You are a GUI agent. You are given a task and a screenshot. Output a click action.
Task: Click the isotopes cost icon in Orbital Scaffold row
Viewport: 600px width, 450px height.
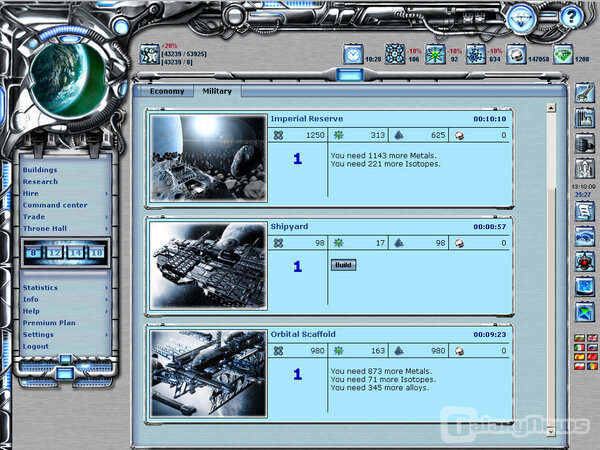(339, 351)
